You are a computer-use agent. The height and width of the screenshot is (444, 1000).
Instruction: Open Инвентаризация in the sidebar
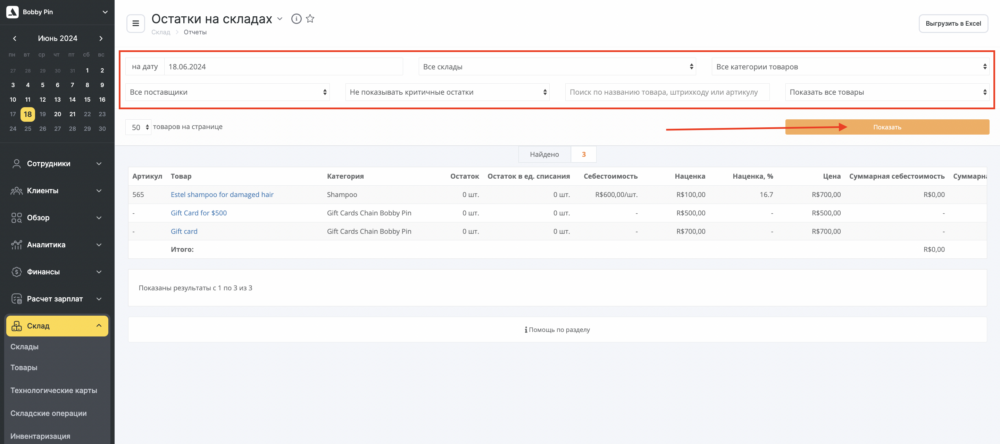(40, 436)
